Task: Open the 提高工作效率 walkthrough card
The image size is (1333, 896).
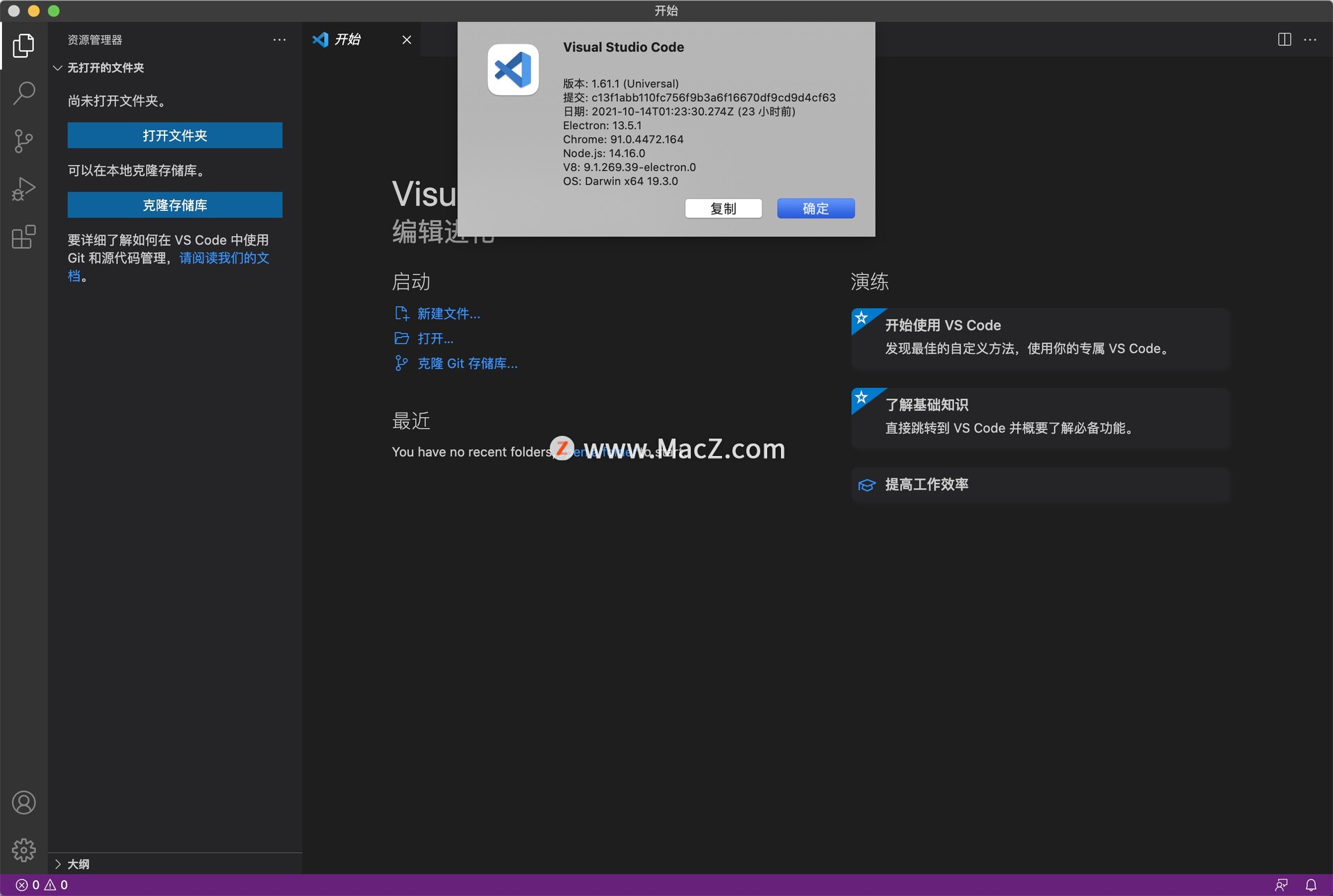Action: tap(1041, 484)
